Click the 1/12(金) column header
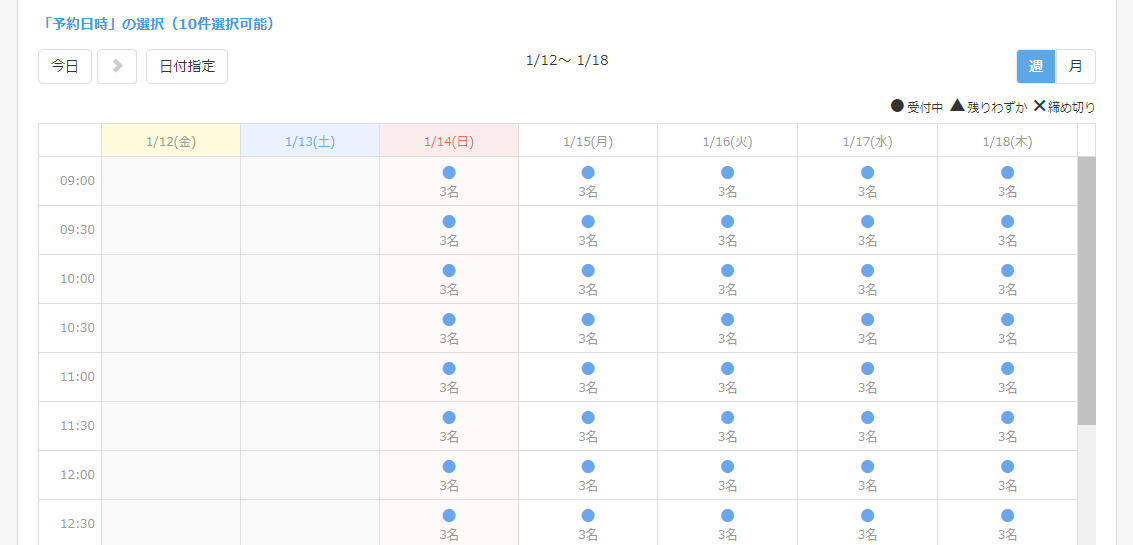1133x545 pixels. coord(171,141)
